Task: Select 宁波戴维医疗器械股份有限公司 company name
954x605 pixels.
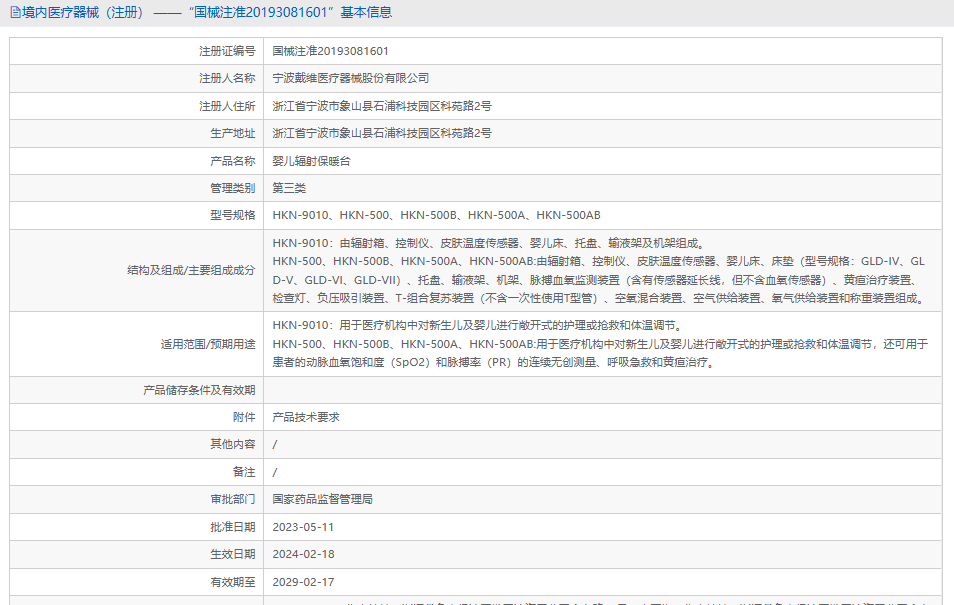Action: click(x=350, y=79)
